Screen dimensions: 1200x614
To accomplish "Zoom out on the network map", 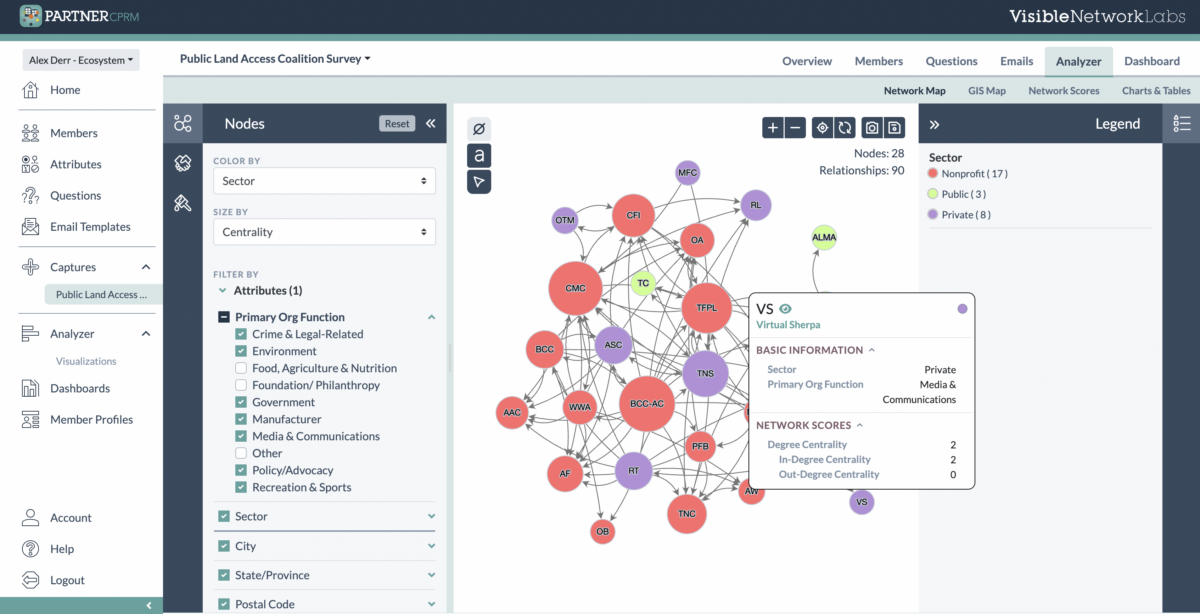I will click(795, 127).
